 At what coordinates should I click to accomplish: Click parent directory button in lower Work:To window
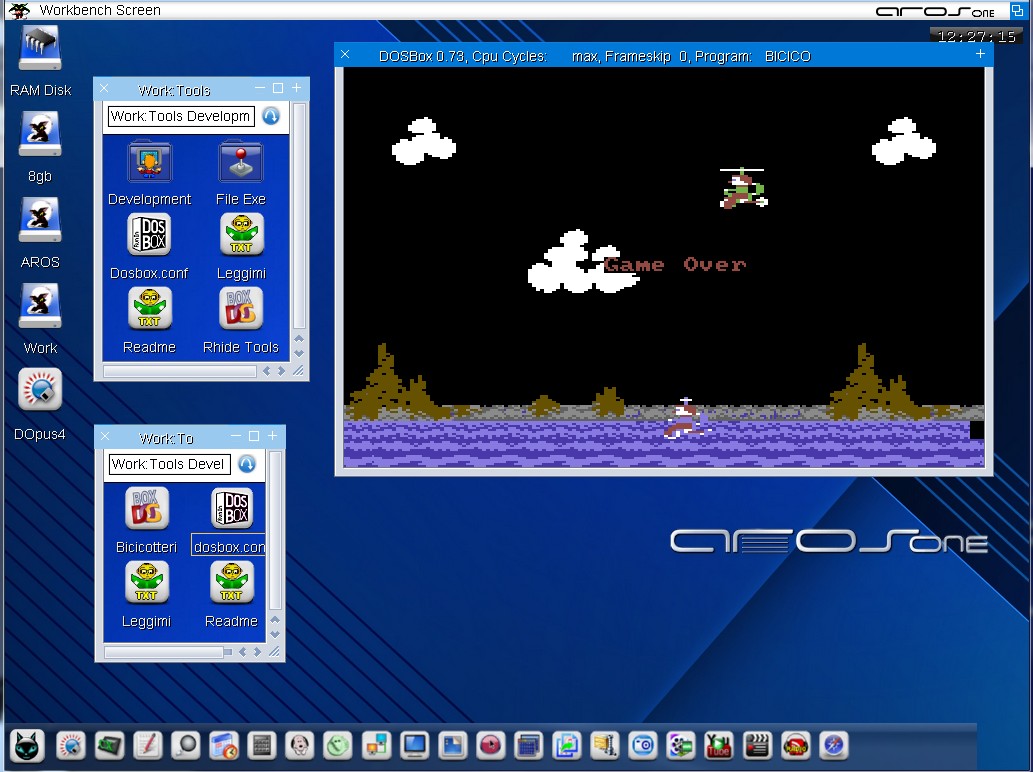247,464
